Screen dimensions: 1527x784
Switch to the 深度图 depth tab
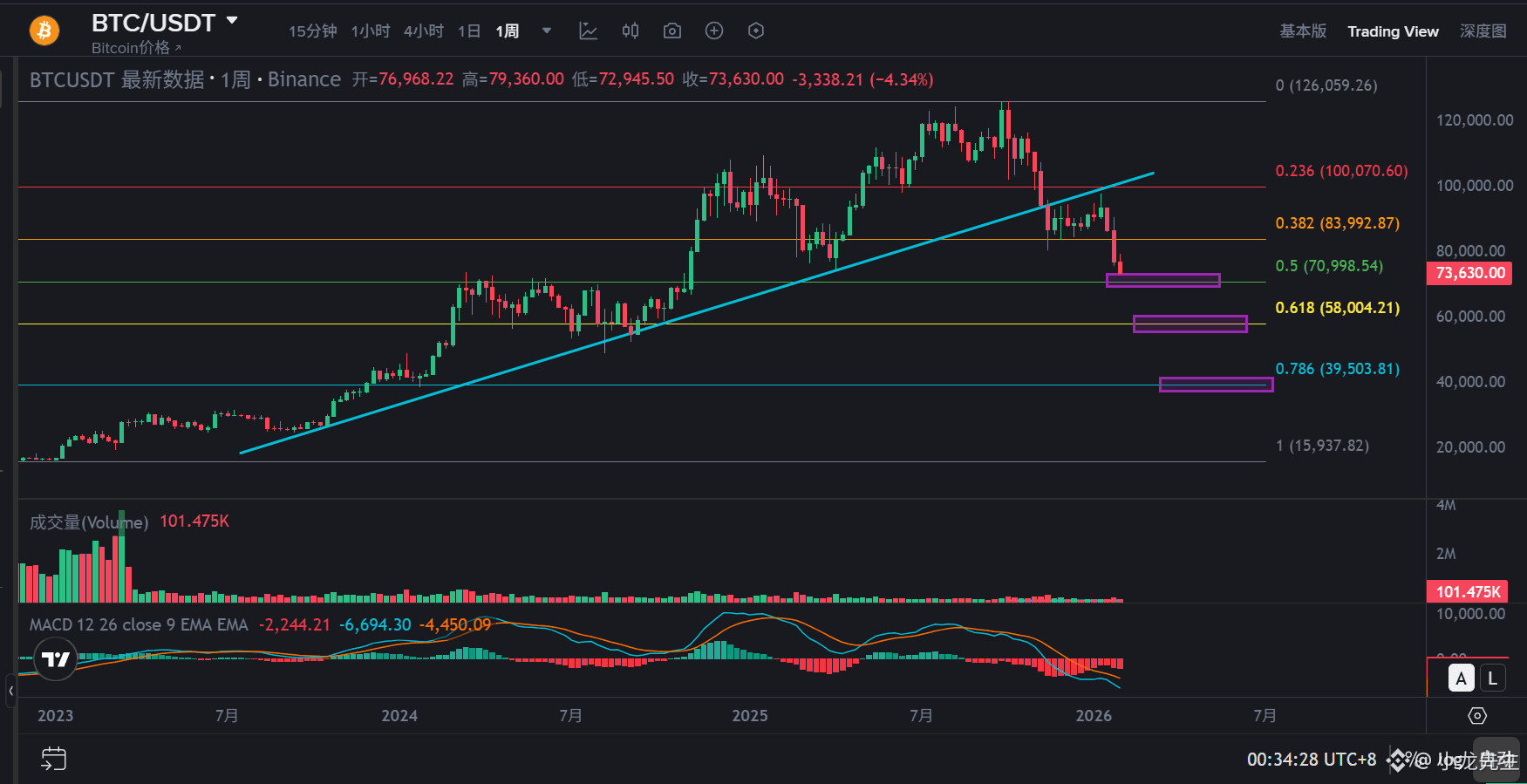1483,31
